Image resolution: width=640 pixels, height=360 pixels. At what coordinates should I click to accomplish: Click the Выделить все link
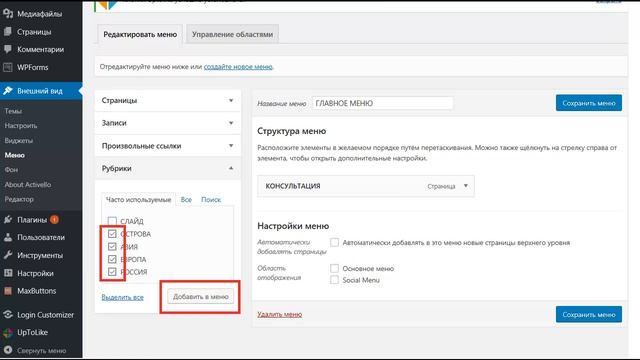pyautogui.click(x=122, y=297)
